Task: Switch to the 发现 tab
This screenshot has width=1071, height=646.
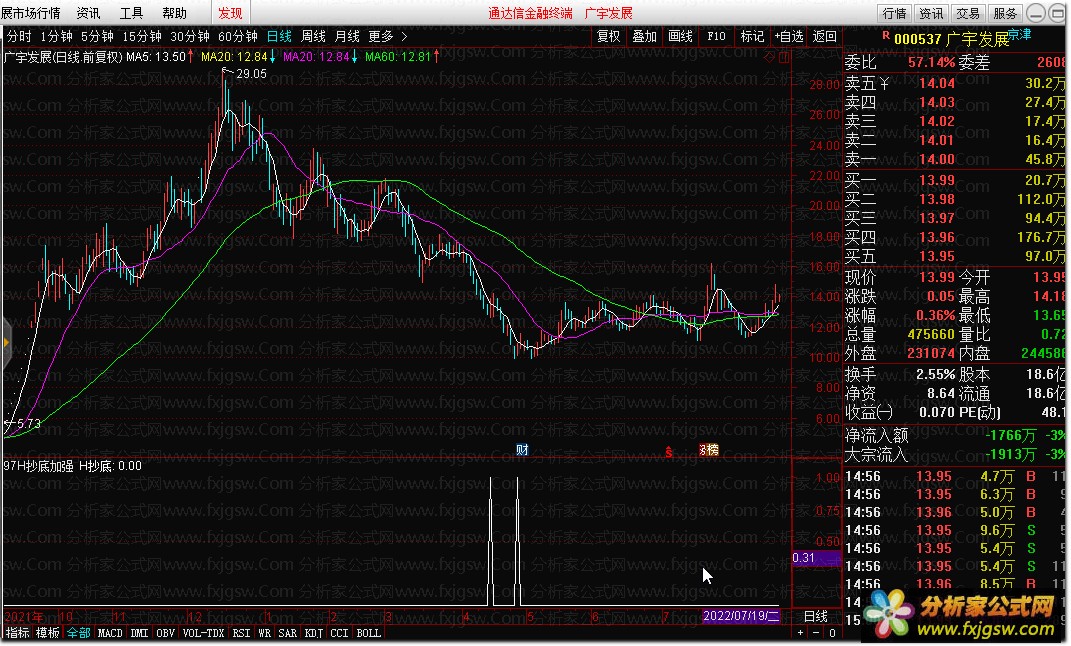Action: click(230, 13)
